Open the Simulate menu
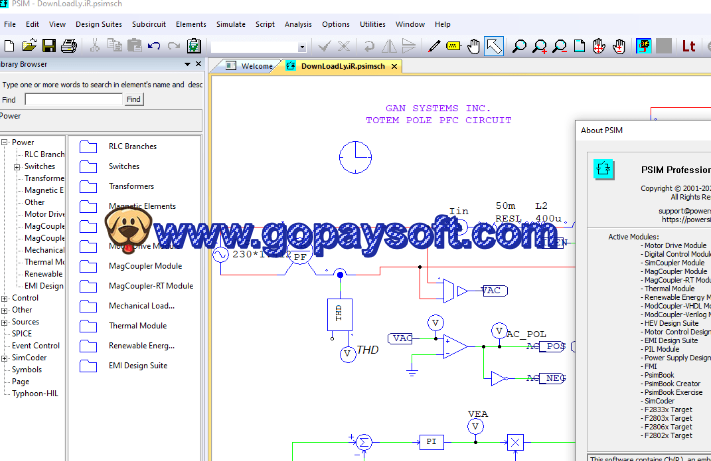711x461 pixels. (x=230, y=23)
